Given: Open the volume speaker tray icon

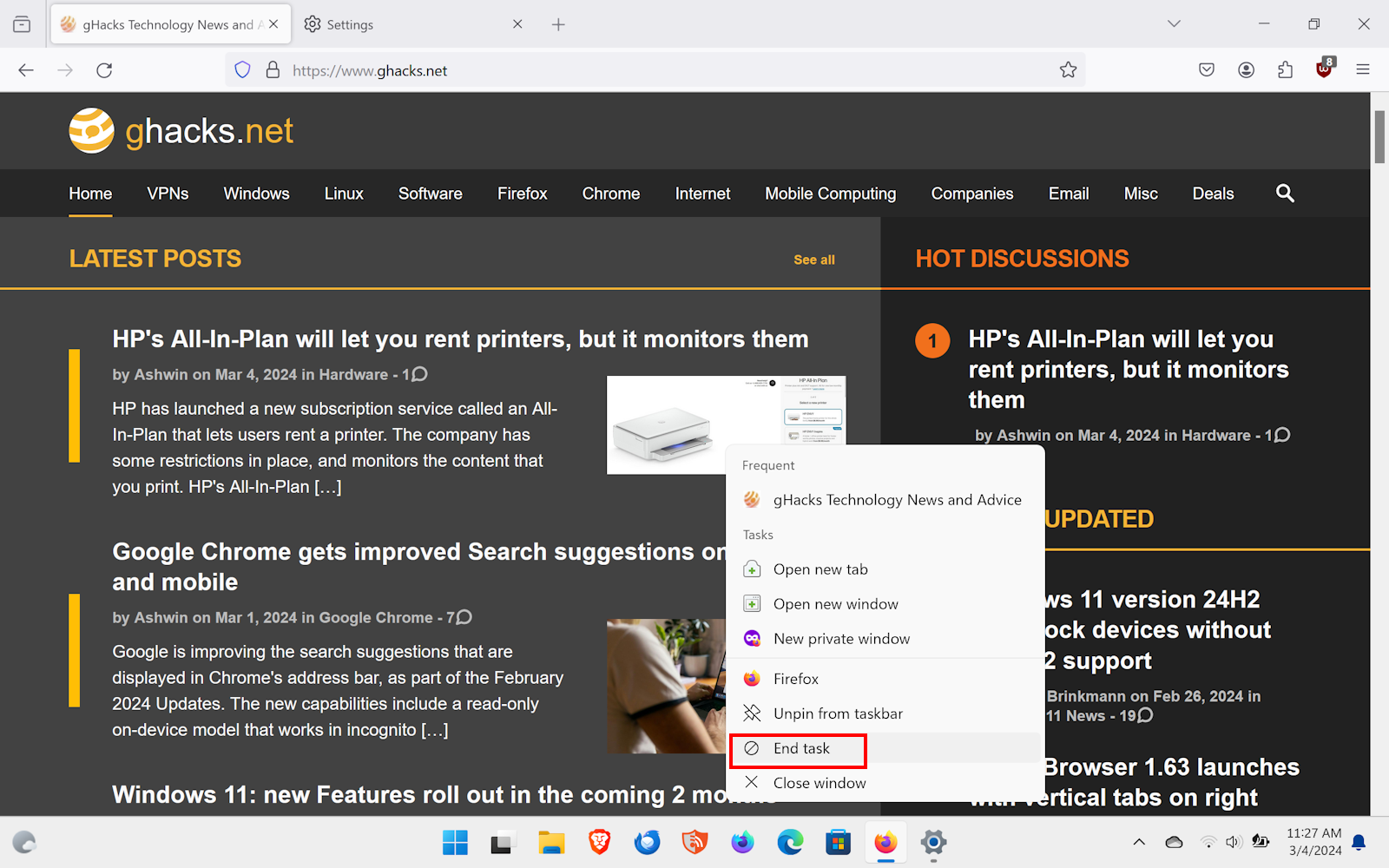Looking at the screenshot, I should (1234, 842).
